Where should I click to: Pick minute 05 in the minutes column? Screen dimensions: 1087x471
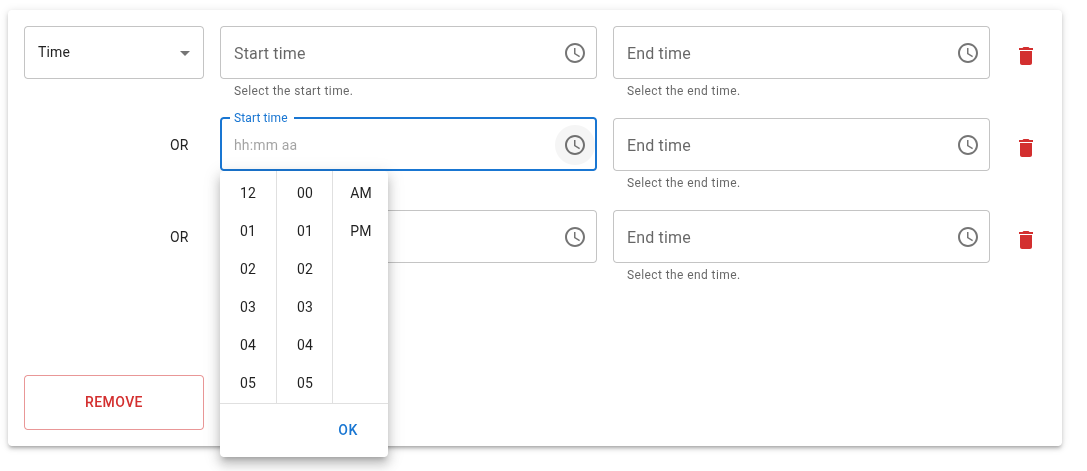(x=305, y=383)
